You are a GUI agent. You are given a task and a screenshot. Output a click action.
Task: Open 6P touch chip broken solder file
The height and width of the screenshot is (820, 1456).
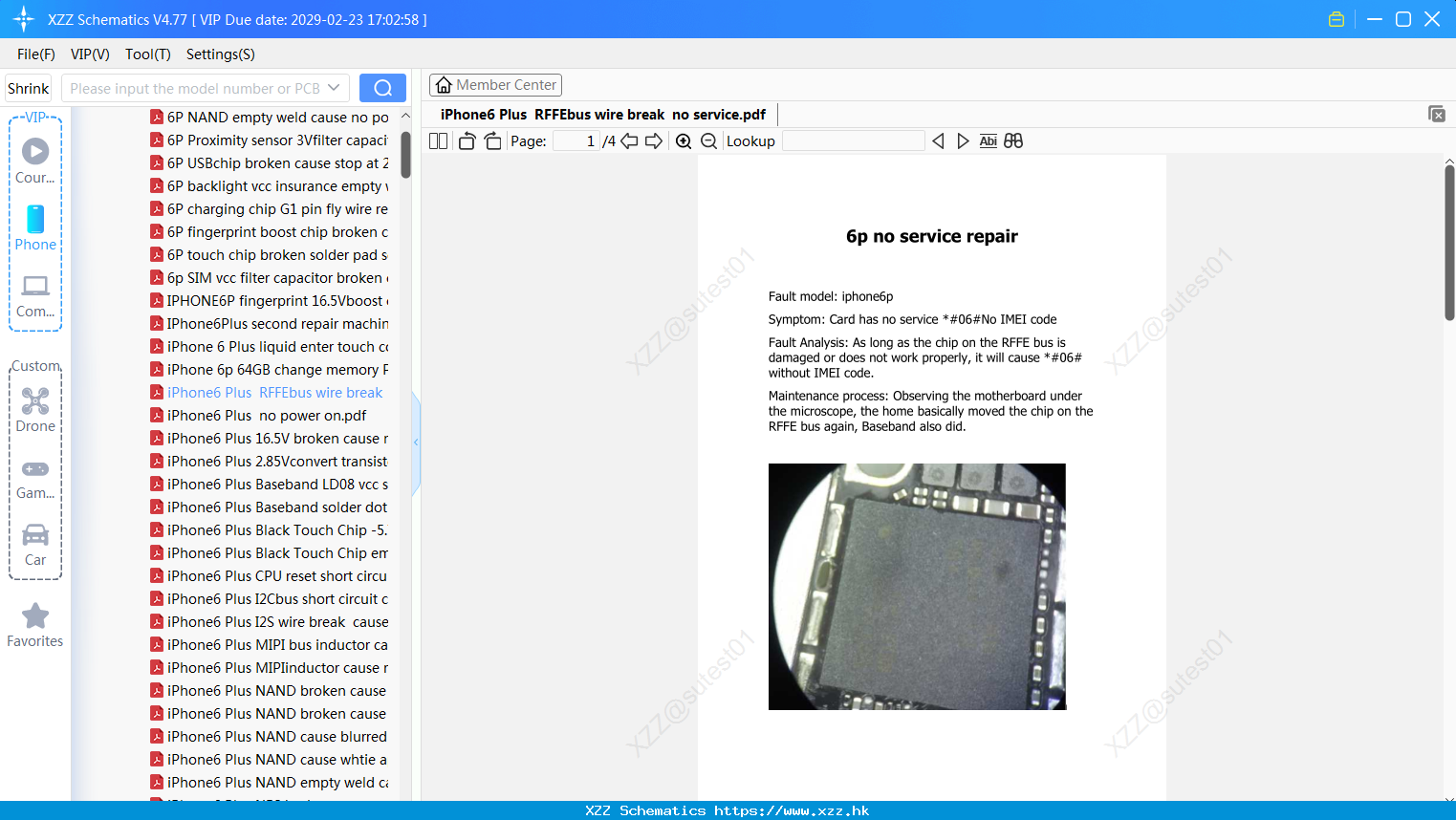(270, 254)
